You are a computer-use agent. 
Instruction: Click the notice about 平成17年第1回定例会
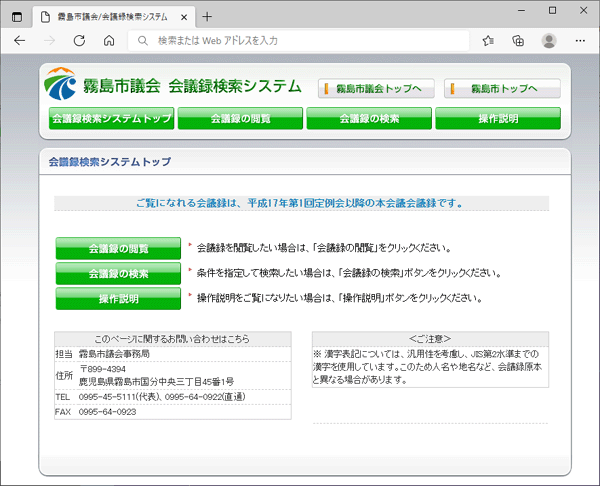(300, 203)
